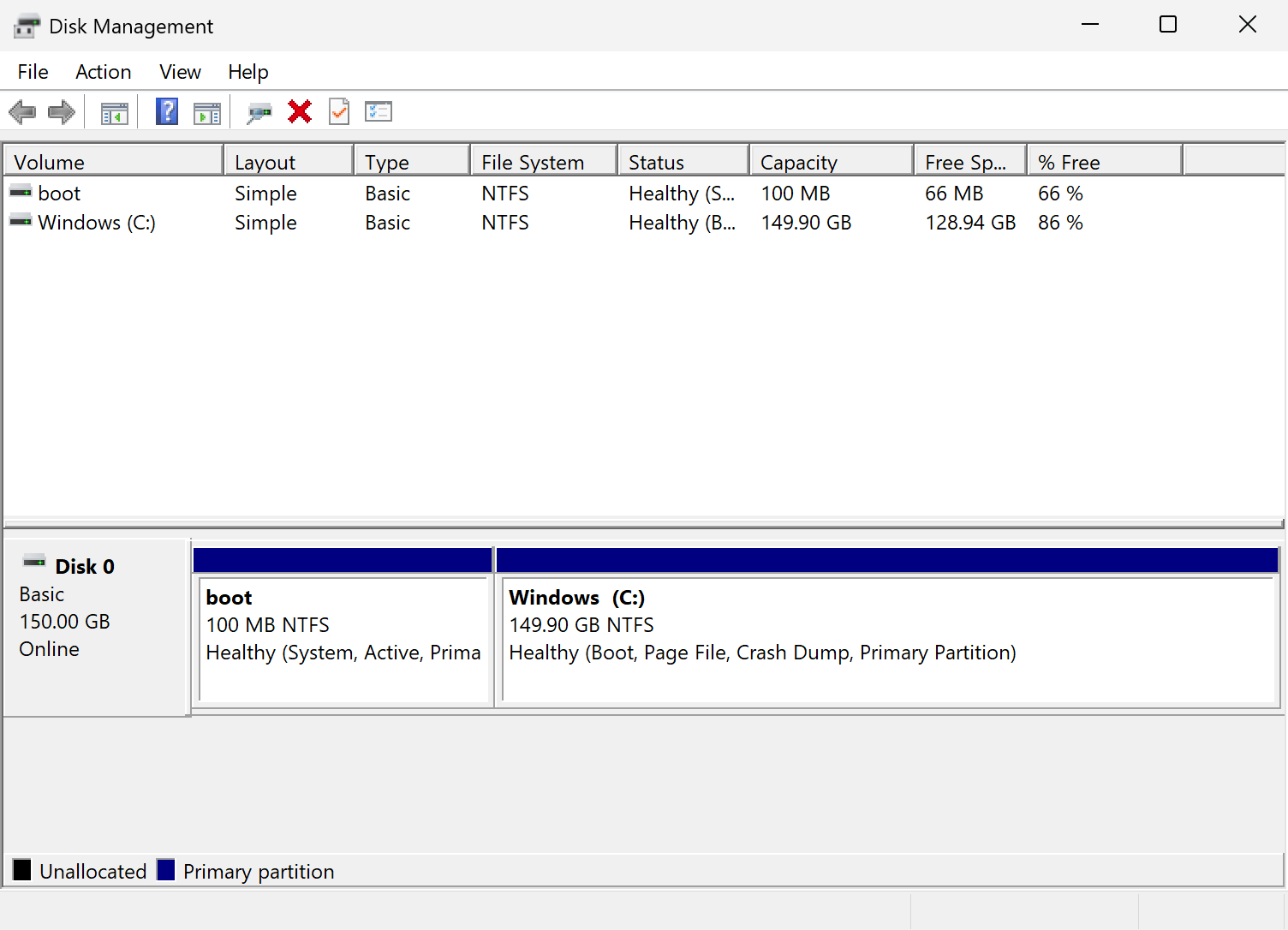The width and height of the screenshot is (1288, 930).
Task: Maximize the Disk Management window
Action: coord(1168,24)
